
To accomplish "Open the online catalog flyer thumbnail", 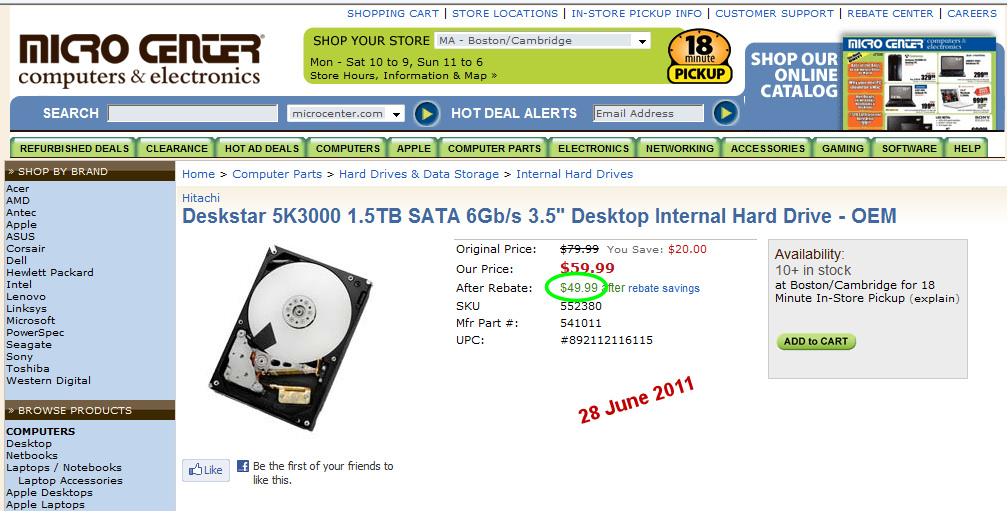I will [918, 83].
